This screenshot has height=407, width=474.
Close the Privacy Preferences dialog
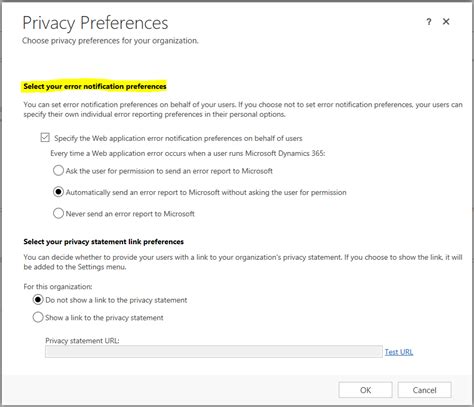point(446,22)
